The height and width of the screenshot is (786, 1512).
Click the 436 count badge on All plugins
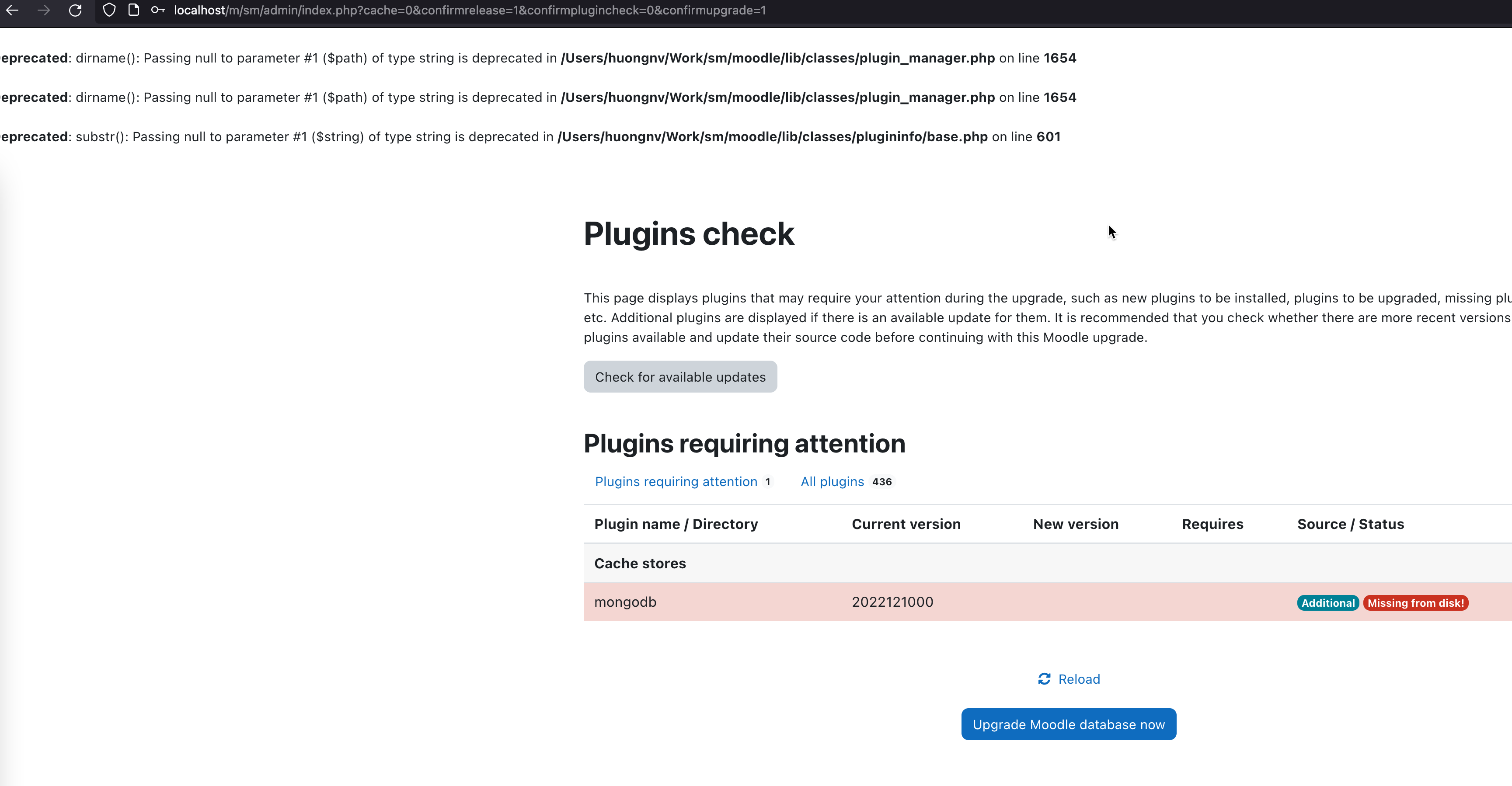coord(881,482)
